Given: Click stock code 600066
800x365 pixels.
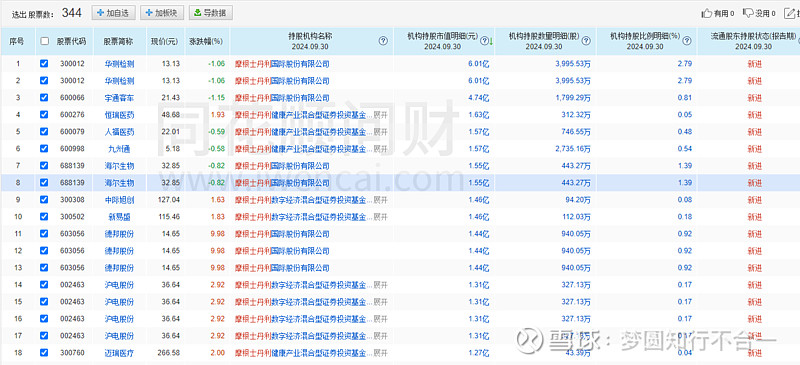Looking at the screenshot, I should pos(72,98).
